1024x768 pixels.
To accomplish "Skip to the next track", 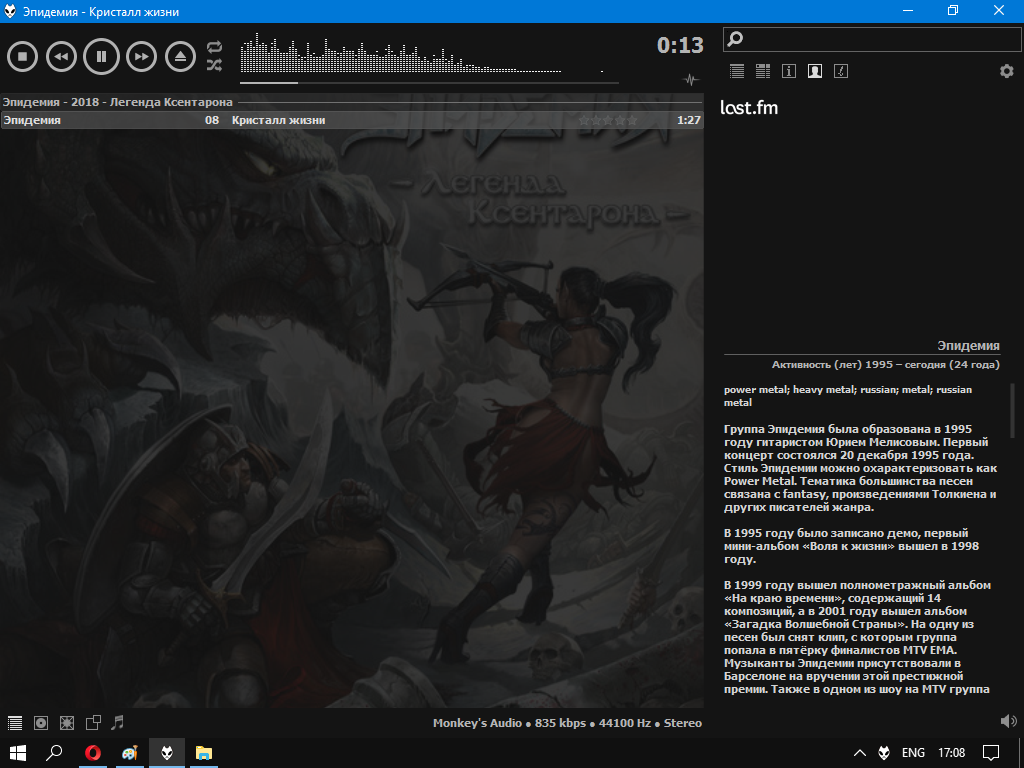I will click(142, 56).
